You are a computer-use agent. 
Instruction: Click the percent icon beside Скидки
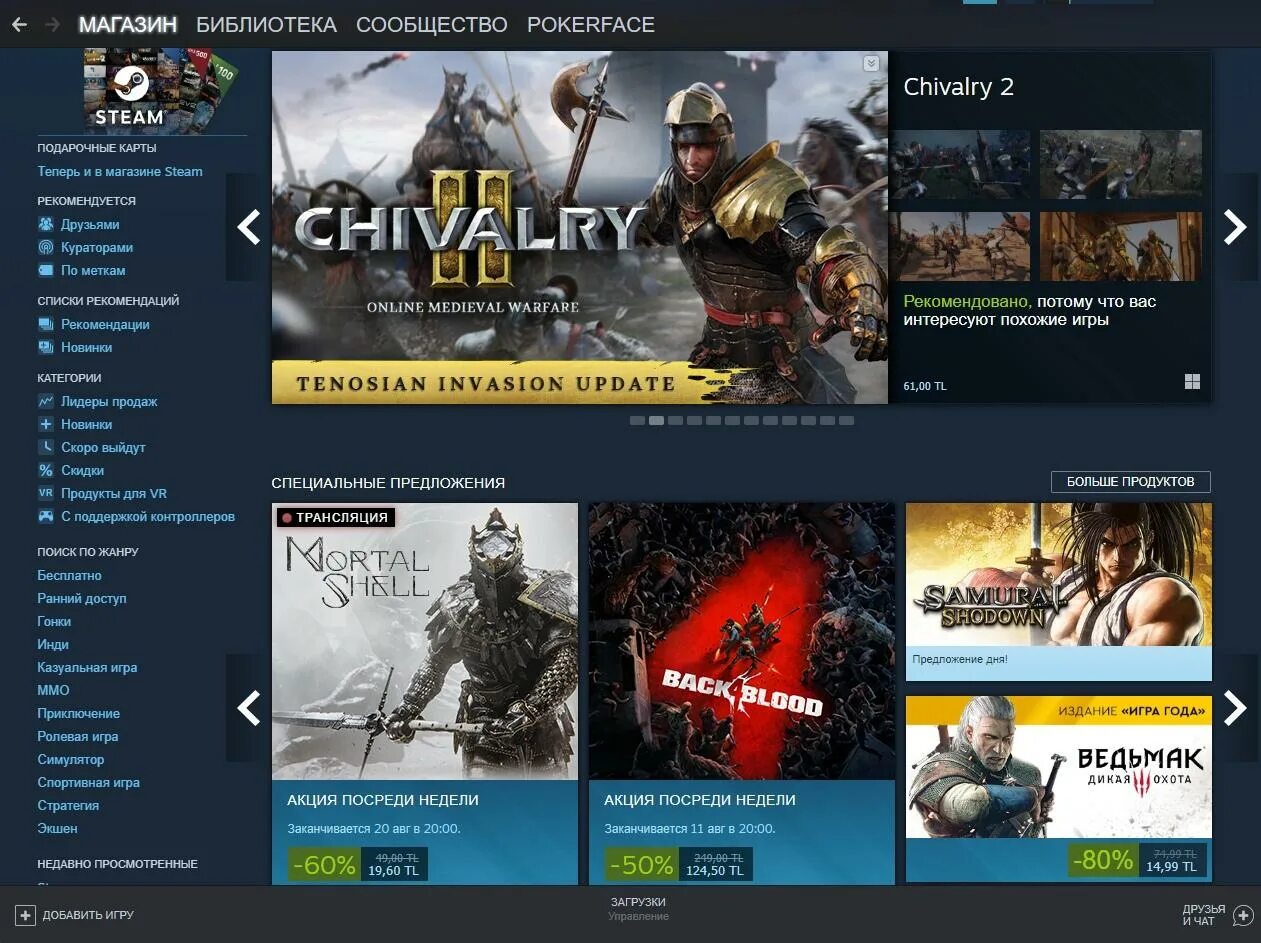[46, 471]
